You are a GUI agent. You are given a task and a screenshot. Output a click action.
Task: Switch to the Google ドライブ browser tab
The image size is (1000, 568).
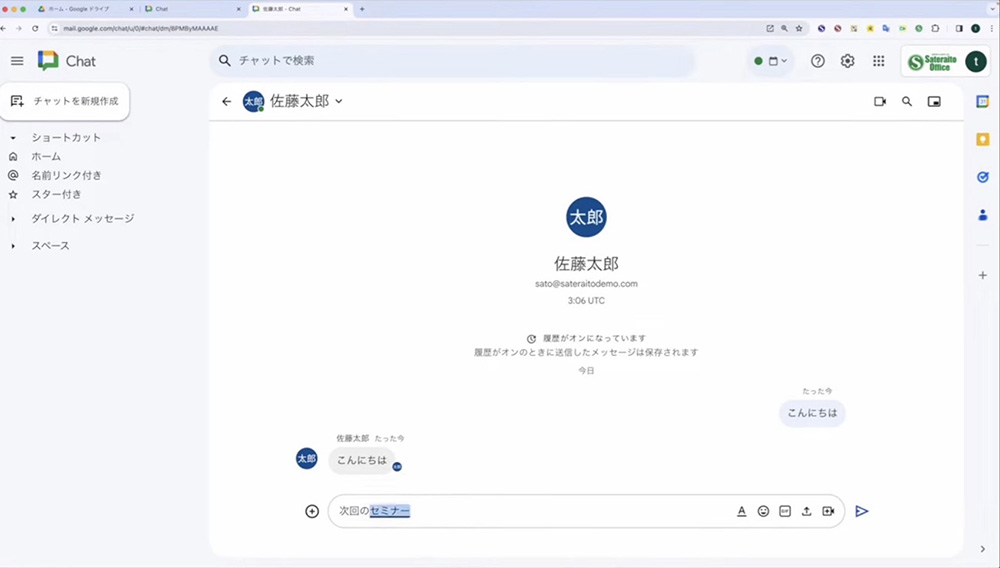86,9
